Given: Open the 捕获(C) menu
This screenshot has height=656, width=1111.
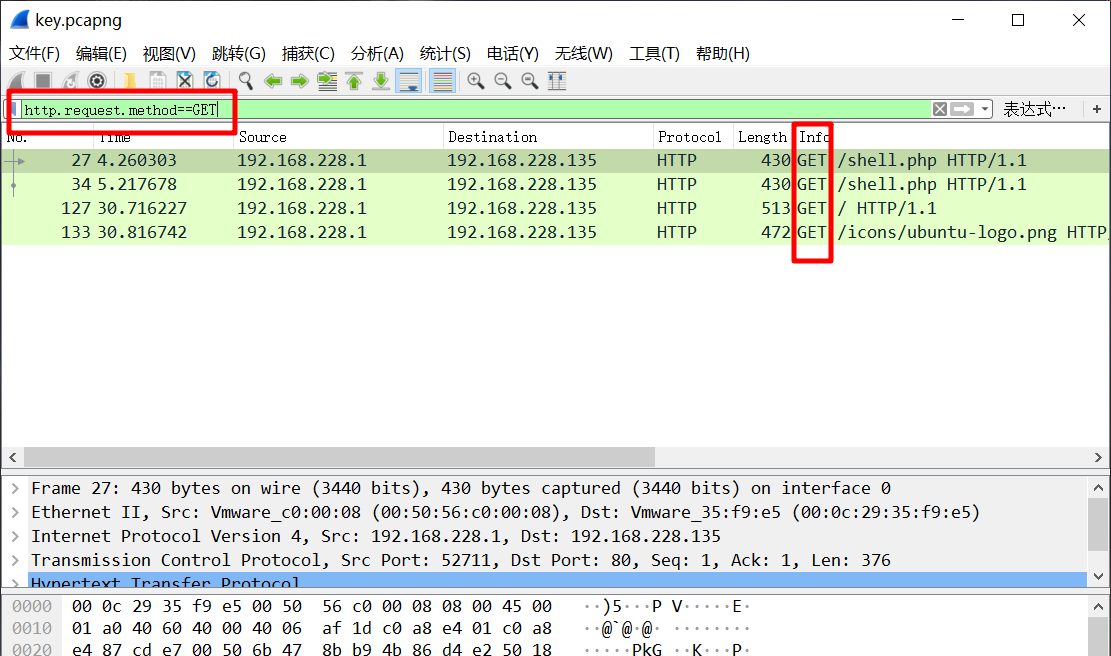Looking at the screenshot, I should (x=308, y=54).
